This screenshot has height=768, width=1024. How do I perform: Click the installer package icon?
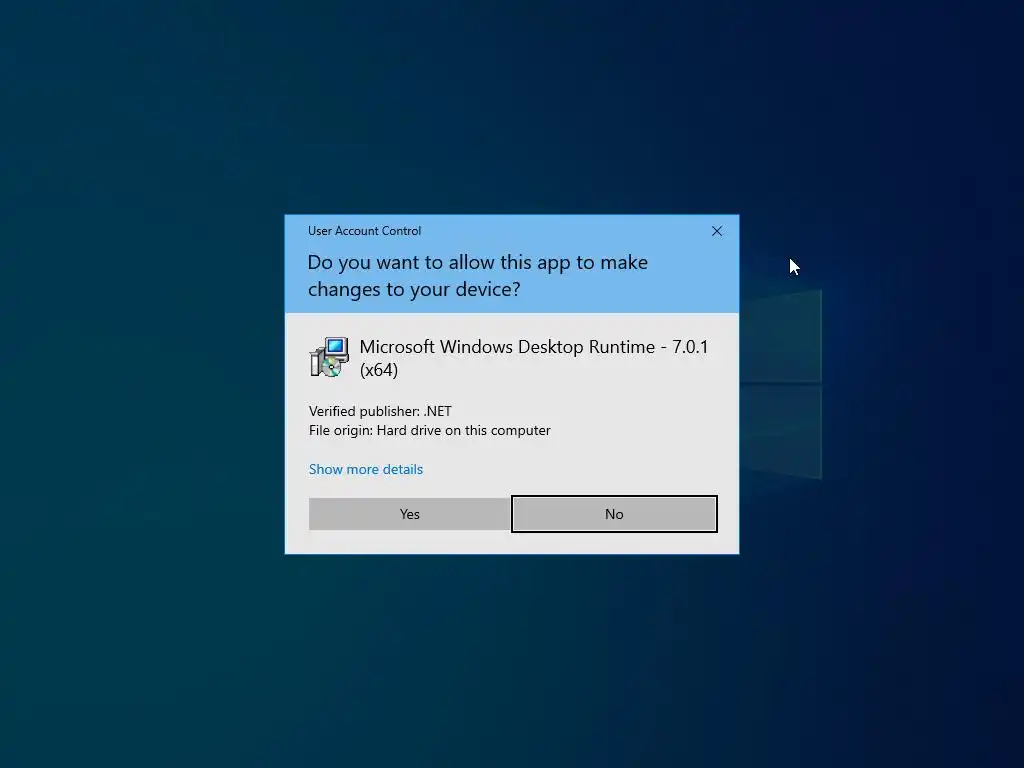click(x=329, y=357)
